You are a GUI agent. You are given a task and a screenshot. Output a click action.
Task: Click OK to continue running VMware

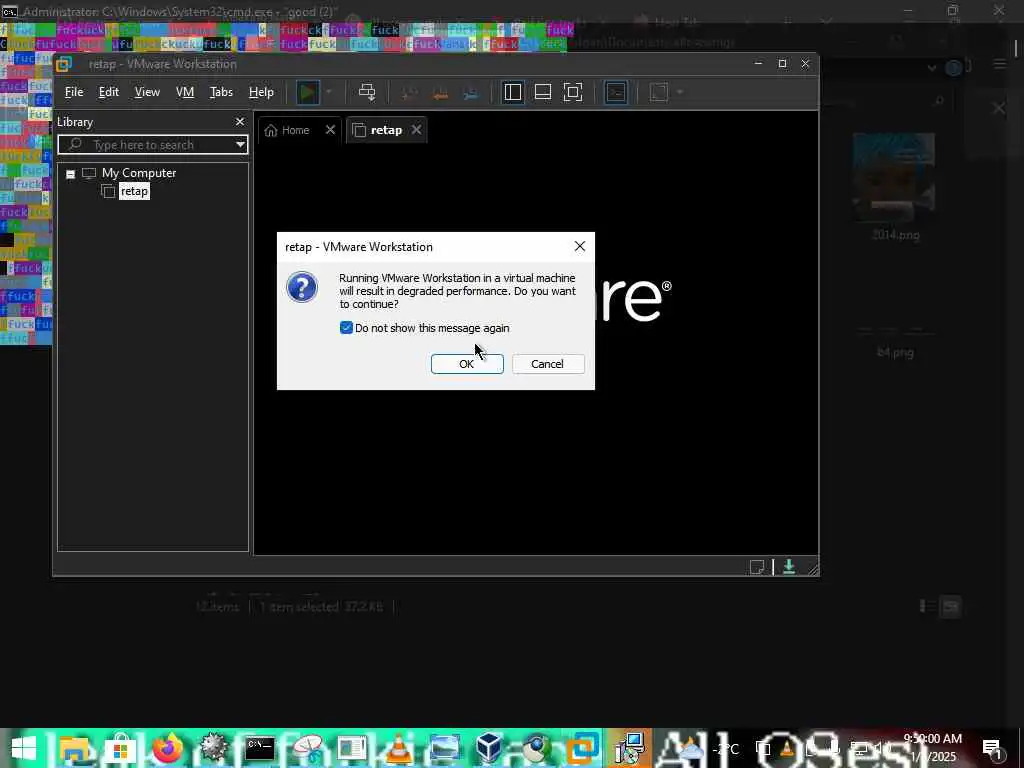coord(467,364)
